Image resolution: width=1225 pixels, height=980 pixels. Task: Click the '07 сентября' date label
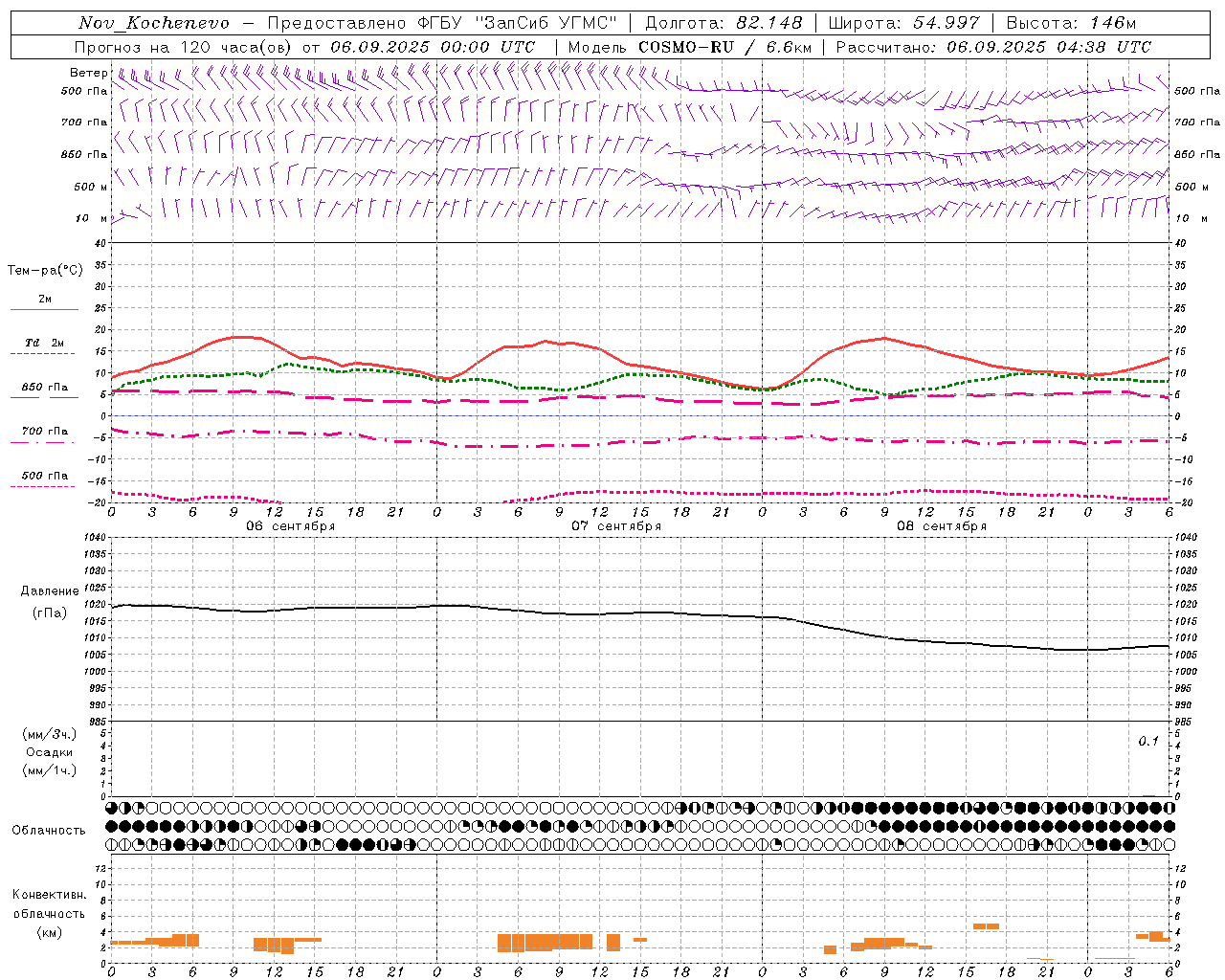[616, 526]
